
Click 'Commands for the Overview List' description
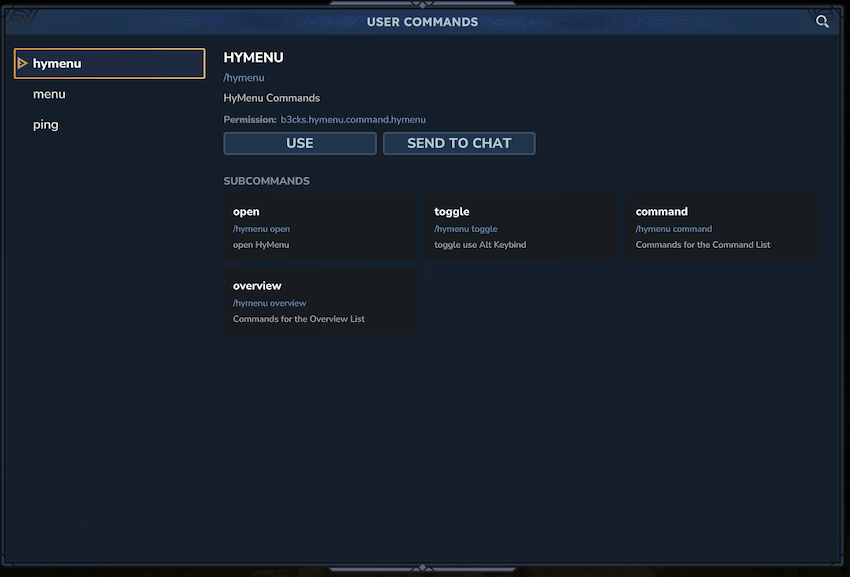299,319
